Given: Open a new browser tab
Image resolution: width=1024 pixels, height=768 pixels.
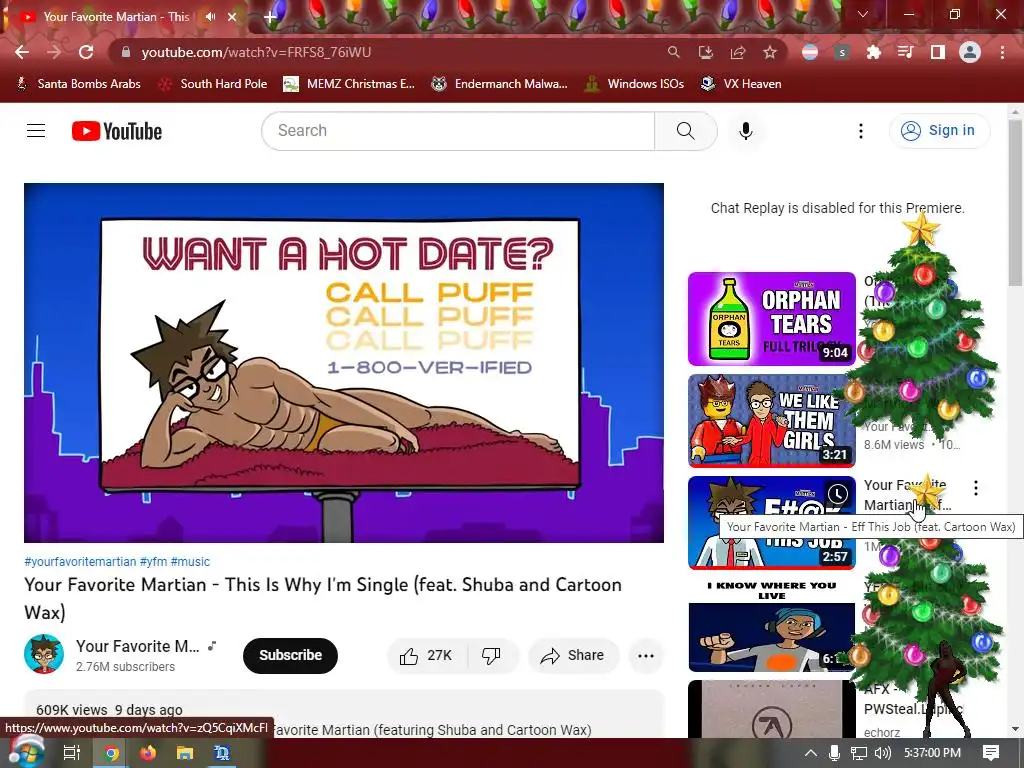Looking at the screenshot, I should click(x=269, y=18).
